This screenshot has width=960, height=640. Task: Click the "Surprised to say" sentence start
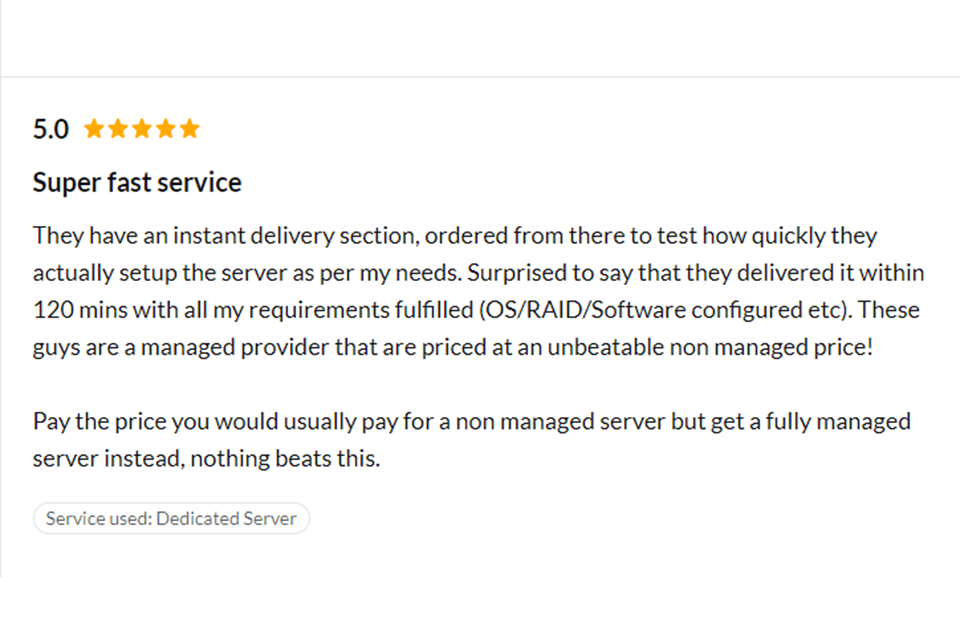[553, 273]
